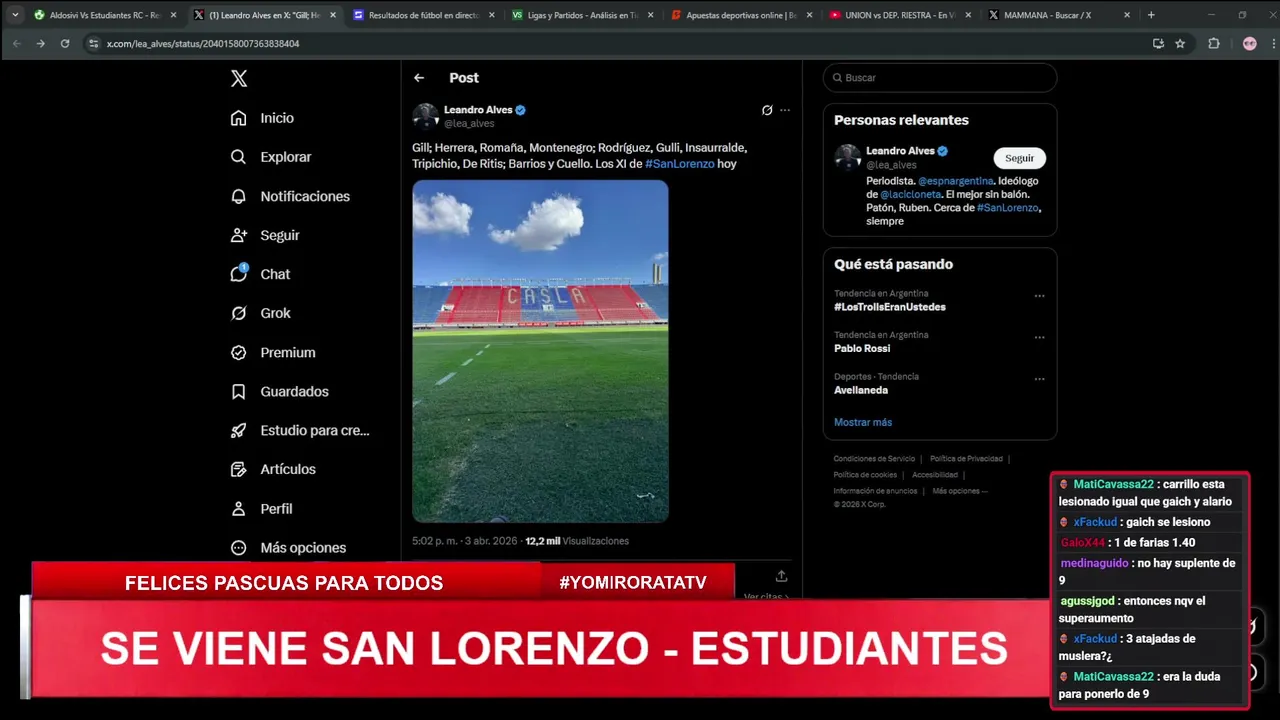Open Chat messages
The image size is (1280, 720).
[x=260, y=274]
